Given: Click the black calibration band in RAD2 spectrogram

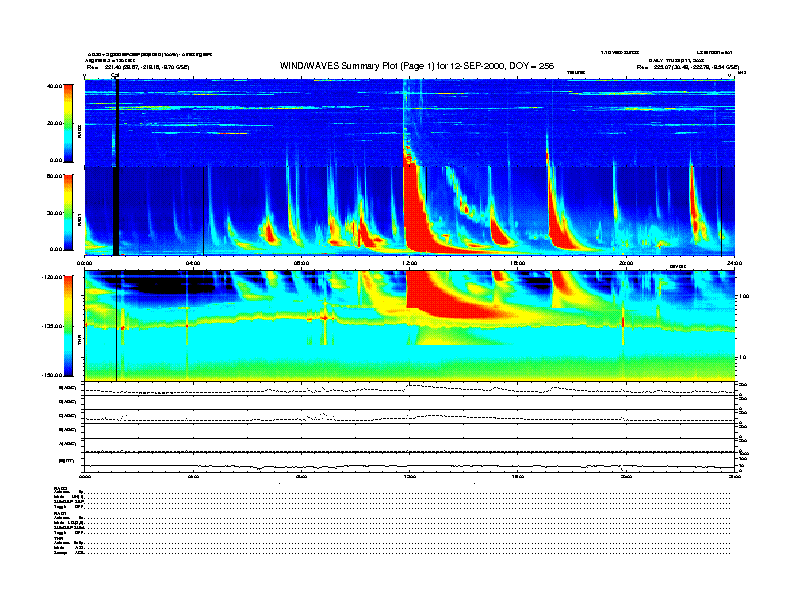Looking at the screenshot, I should [116, 123].
